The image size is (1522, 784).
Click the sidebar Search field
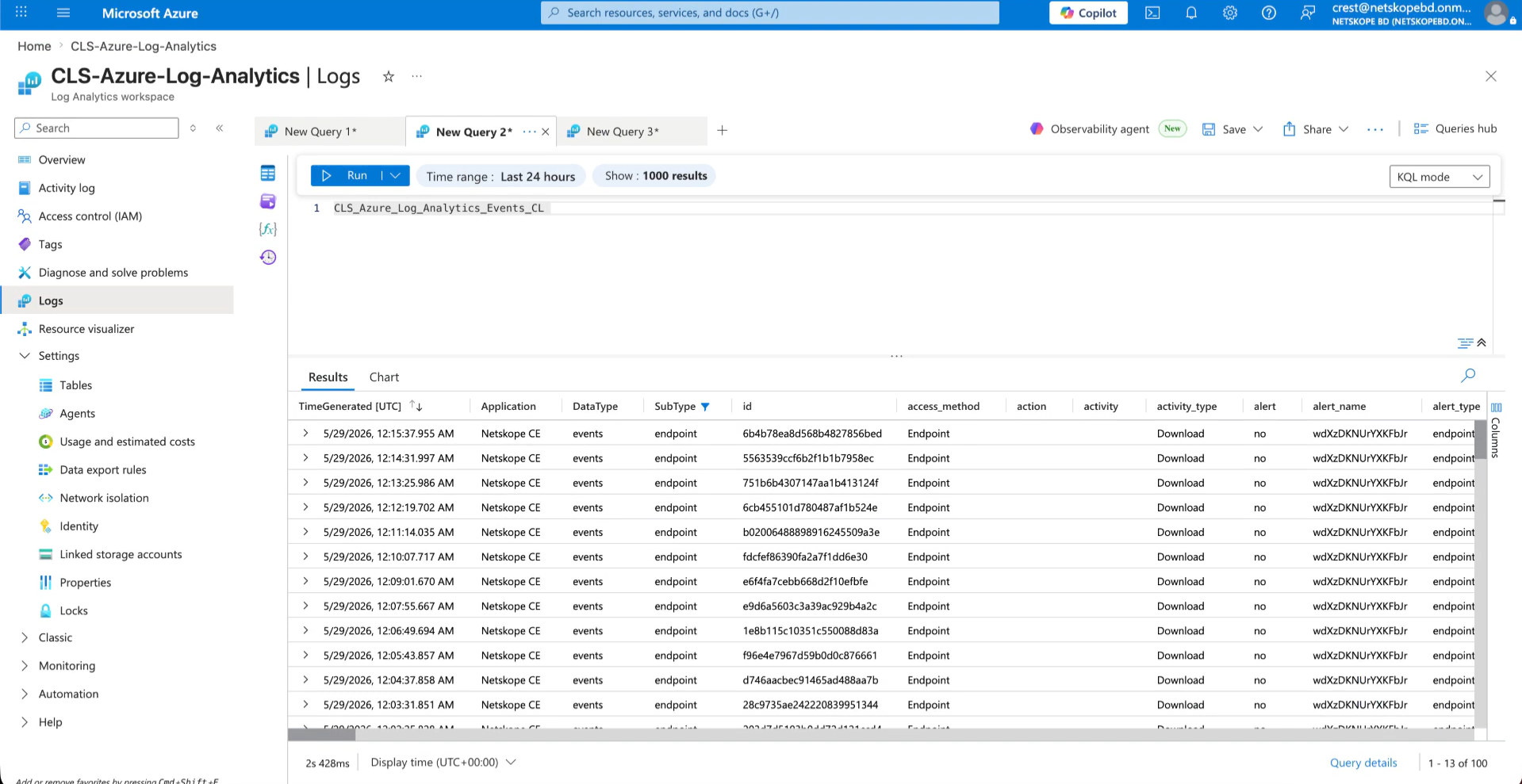coord(96,128)
